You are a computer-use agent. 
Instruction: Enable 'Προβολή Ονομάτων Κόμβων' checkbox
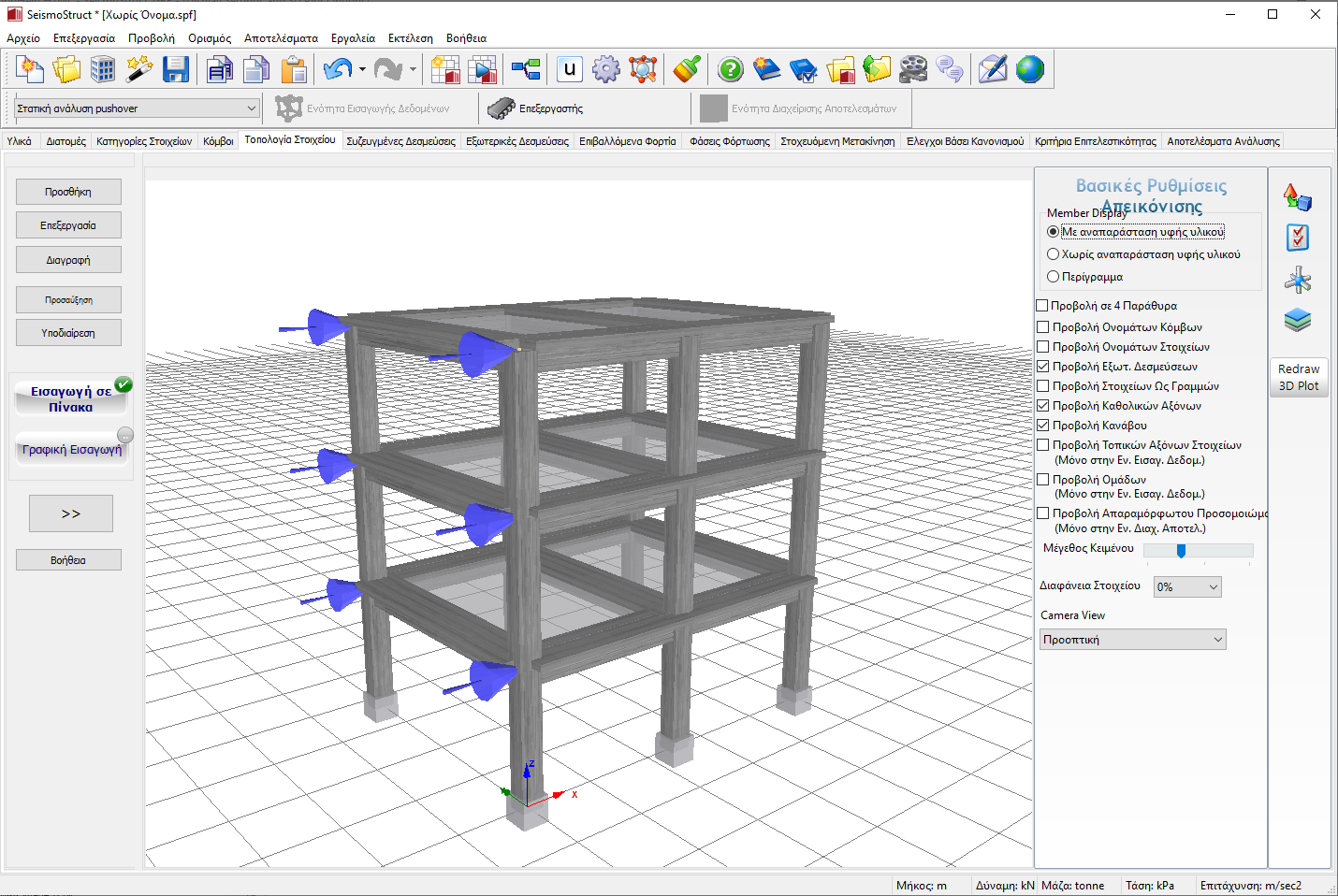1043,327
